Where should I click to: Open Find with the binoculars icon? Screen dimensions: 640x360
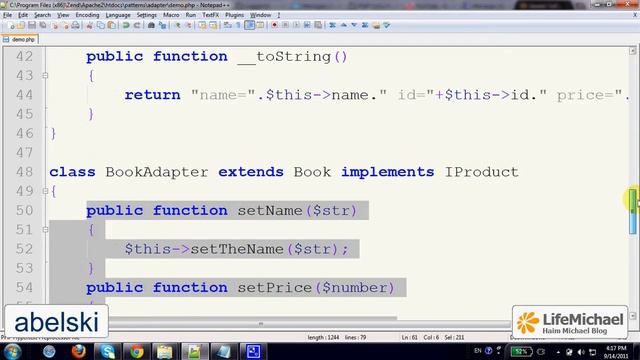pyautogui.click(x=151, y=25)
